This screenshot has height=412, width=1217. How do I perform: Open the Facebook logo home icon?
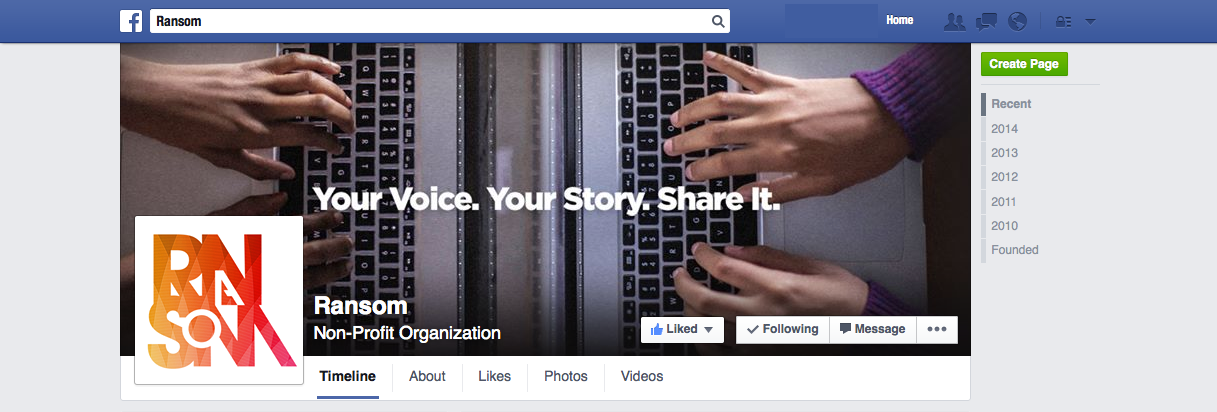point(130,21)
